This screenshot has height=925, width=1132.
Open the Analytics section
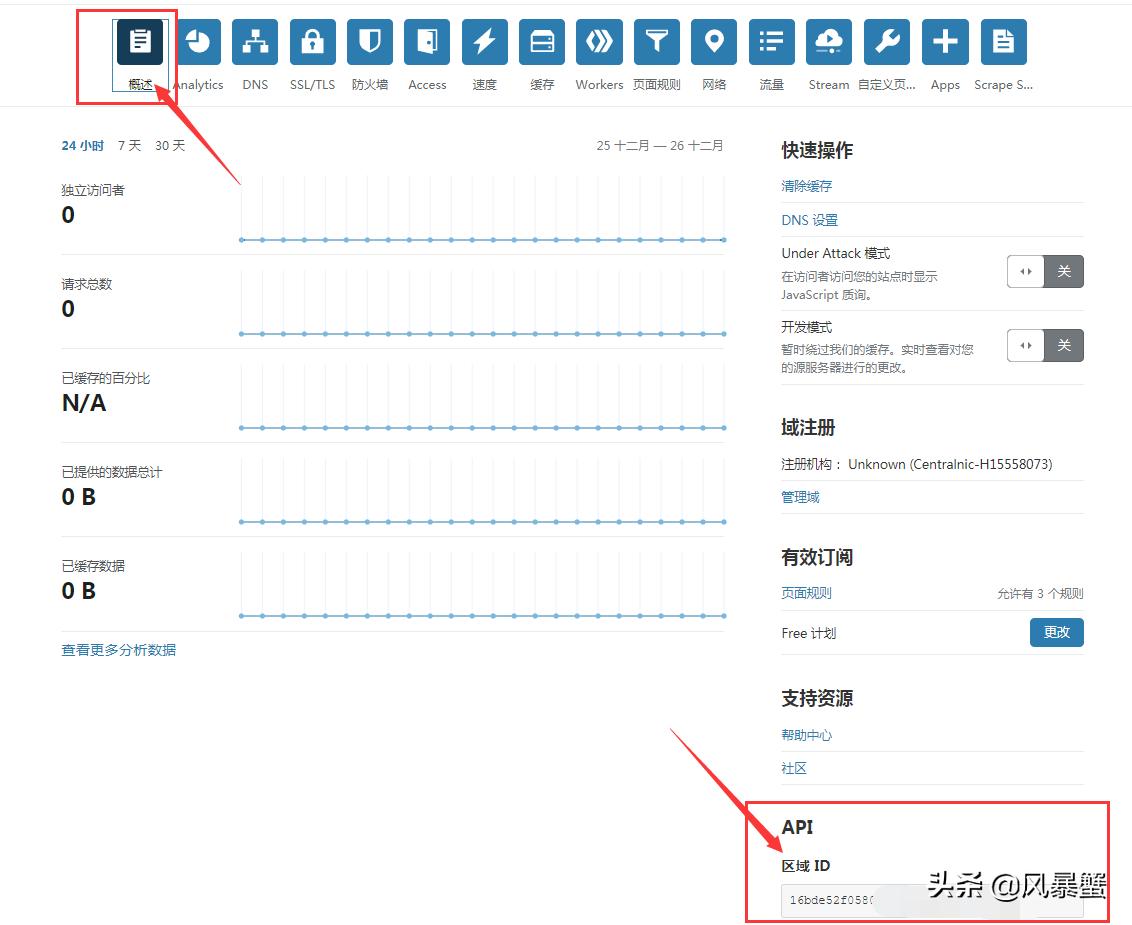(197, 41)
